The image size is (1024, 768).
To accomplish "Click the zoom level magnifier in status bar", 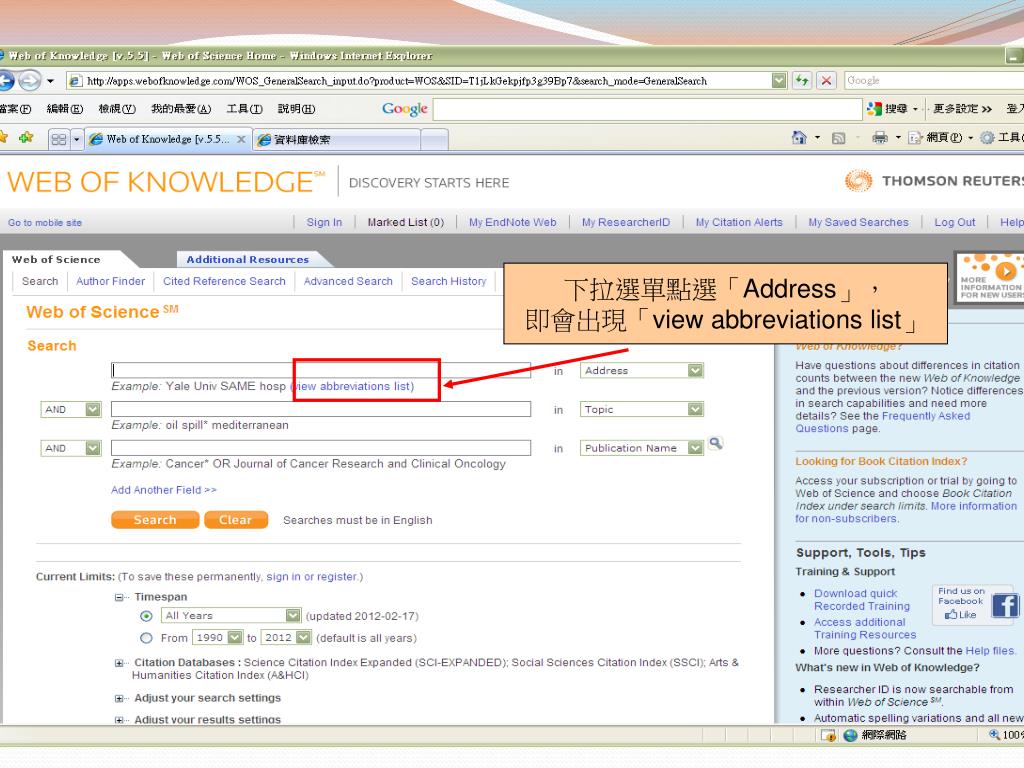I will click(x=994, y=735).
